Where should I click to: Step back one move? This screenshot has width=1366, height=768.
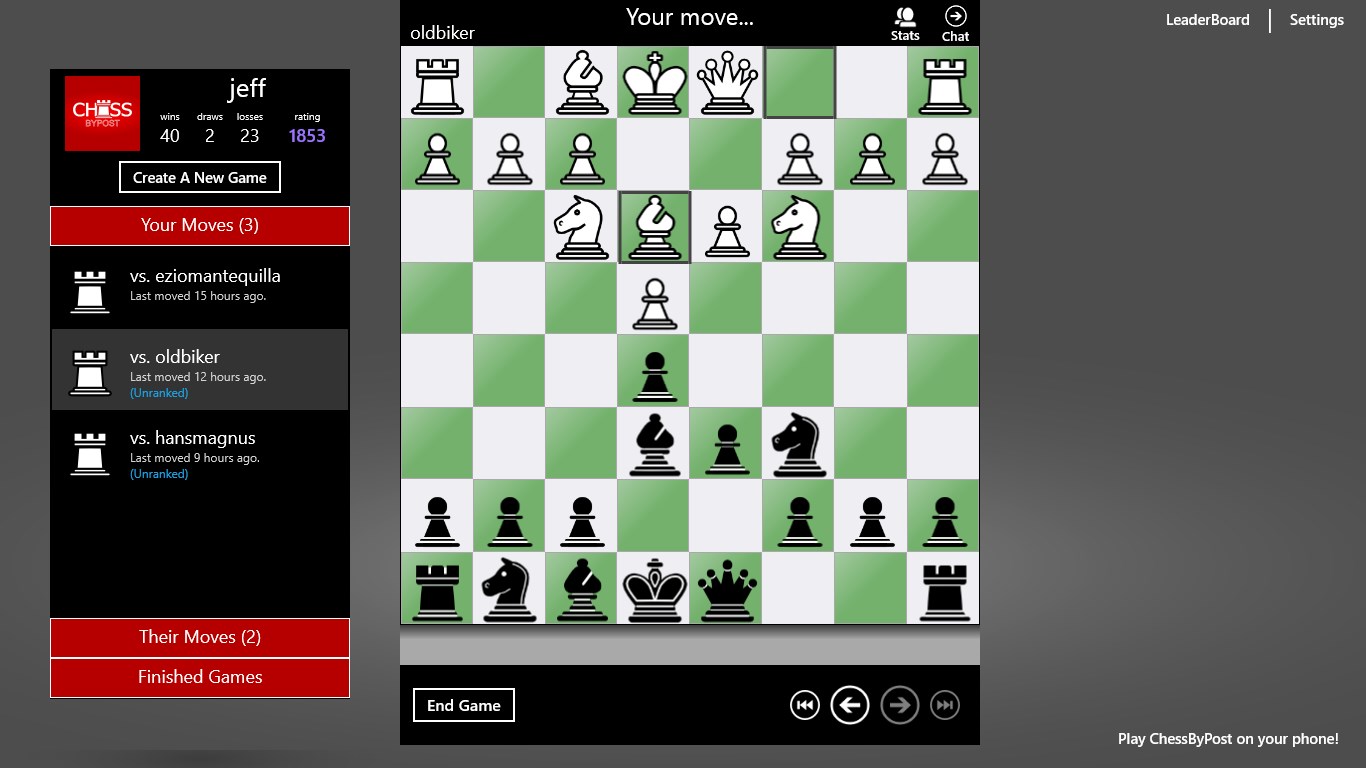click(x=850, y=705)
